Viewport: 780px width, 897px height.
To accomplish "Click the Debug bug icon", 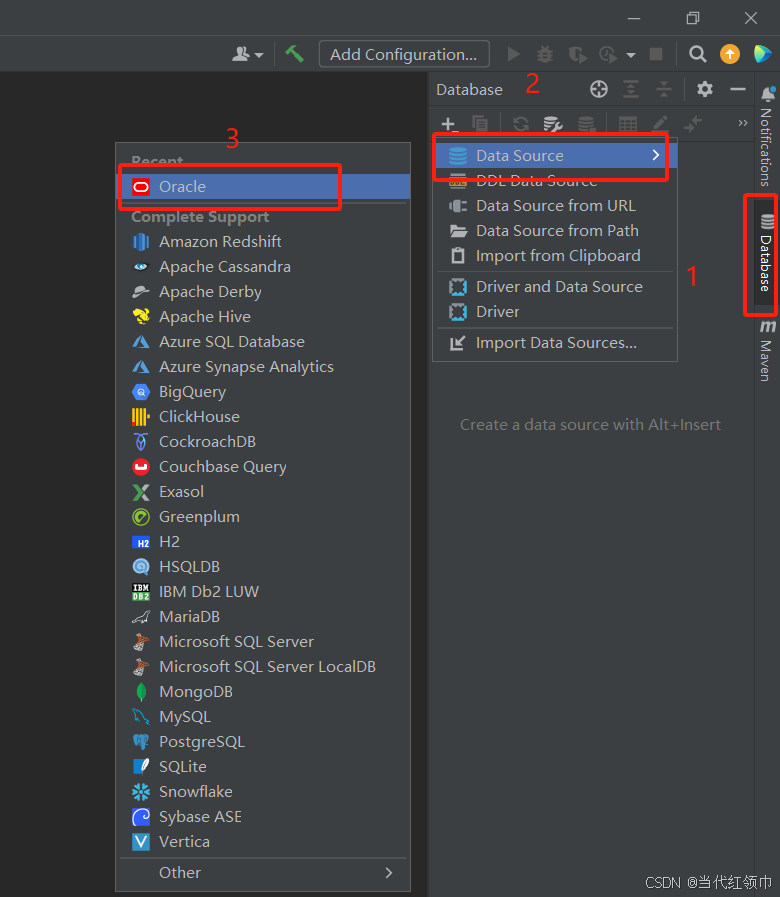I will click(x=545, y=54).
